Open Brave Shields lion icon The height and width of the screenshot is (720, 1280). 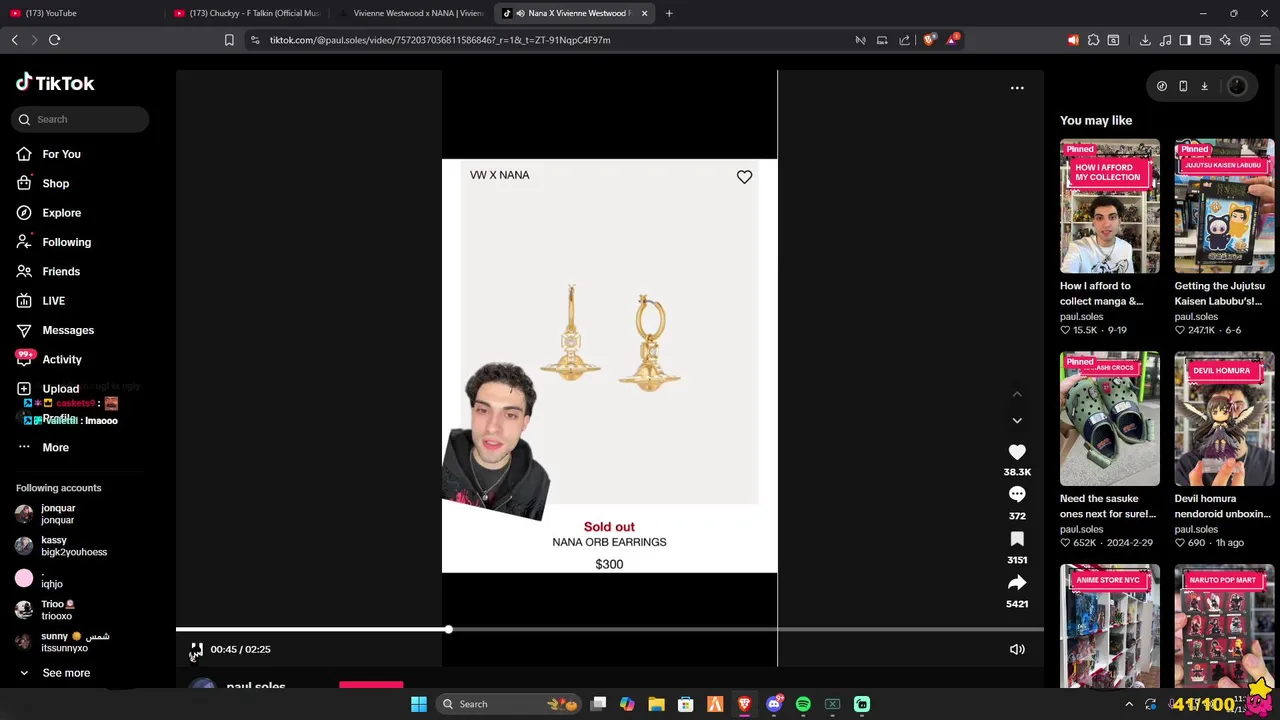point(930,40)
